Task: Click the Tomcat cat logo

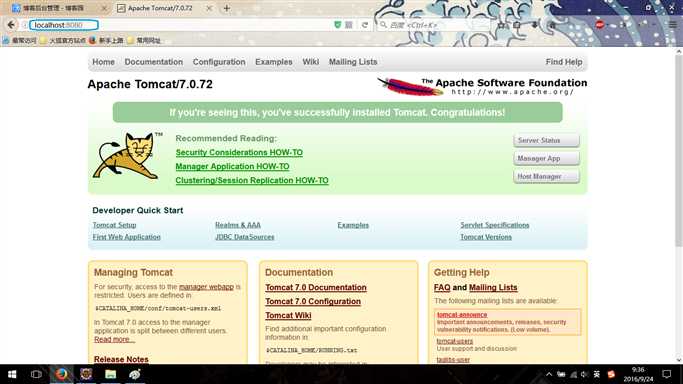Action: tap(126, 156)
